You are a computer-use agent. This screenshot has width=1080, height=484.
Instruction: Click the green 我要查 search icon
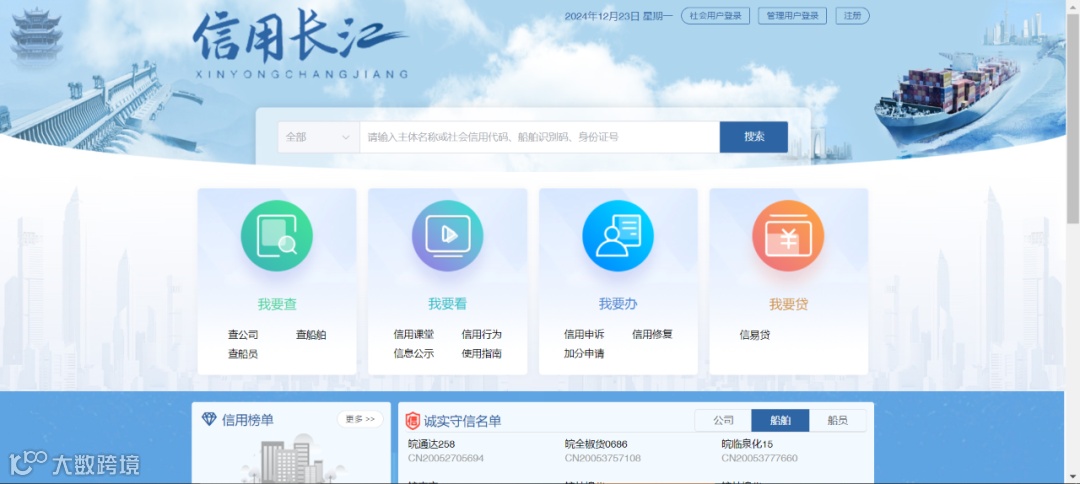pos(277,236)
